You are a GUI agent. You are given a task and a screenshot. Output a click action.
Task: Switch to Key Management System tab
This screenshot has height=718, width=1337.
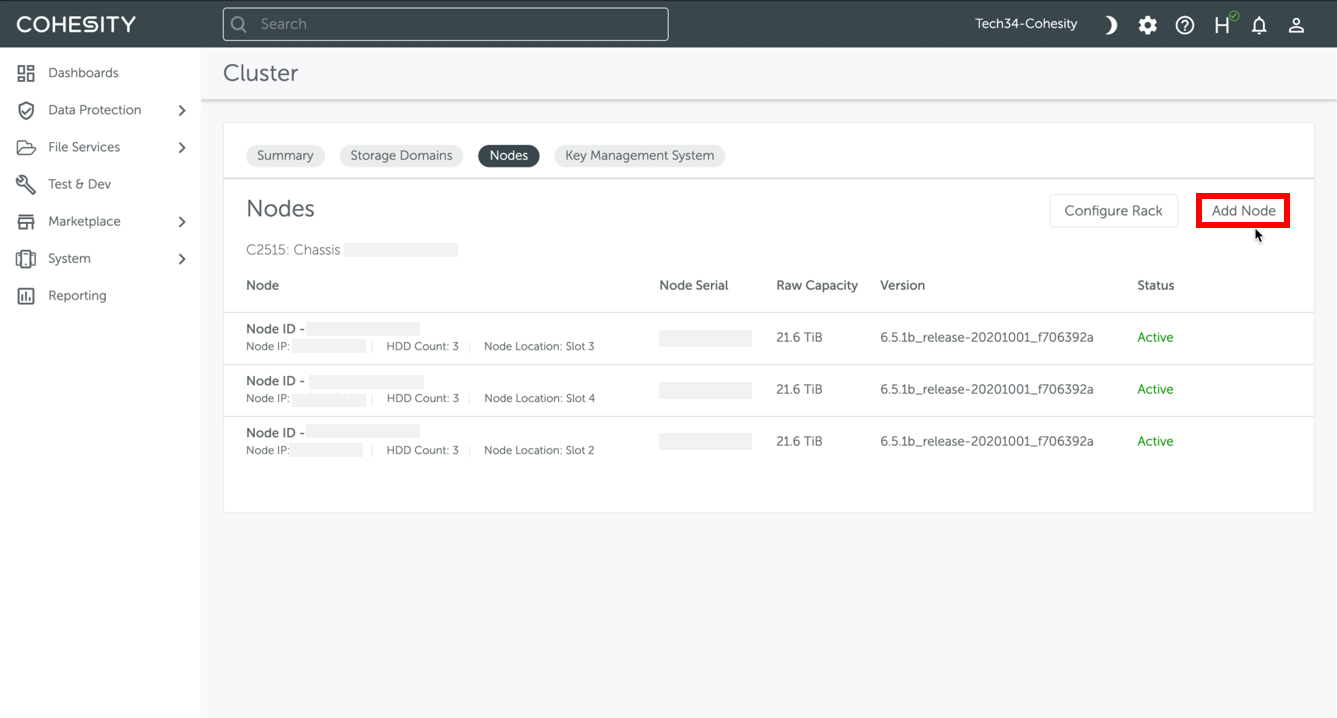click(640, 156)
